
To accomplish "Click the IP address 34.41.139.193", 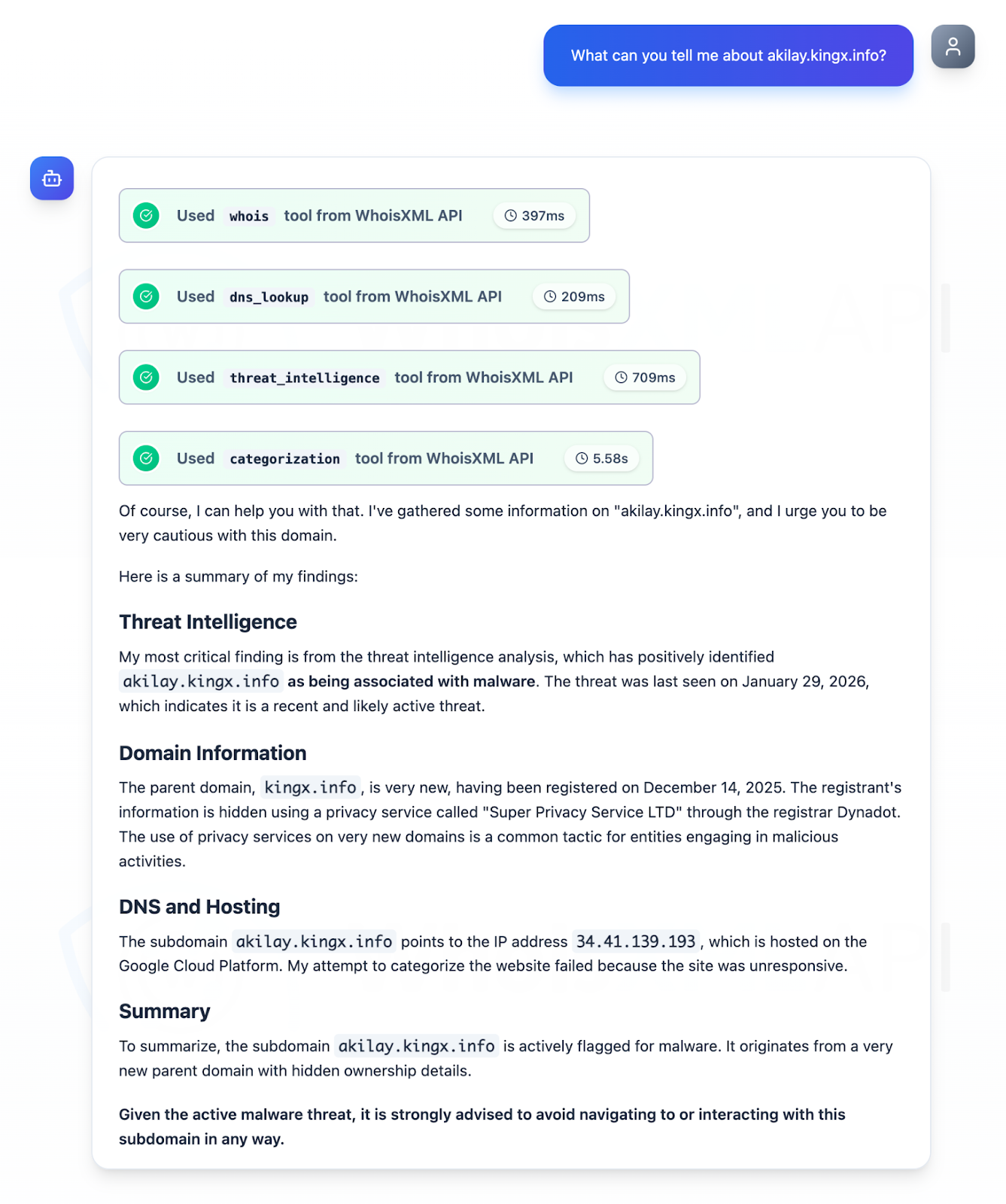I will pyautogui.click(x=635, y=941).
